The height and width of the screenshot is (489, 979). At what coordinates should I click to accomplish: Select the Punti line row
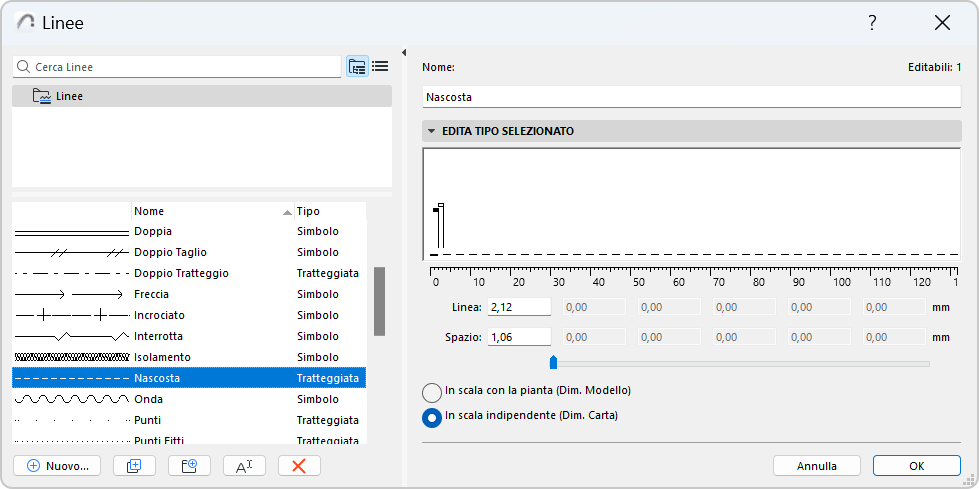(x=189, y=420)
